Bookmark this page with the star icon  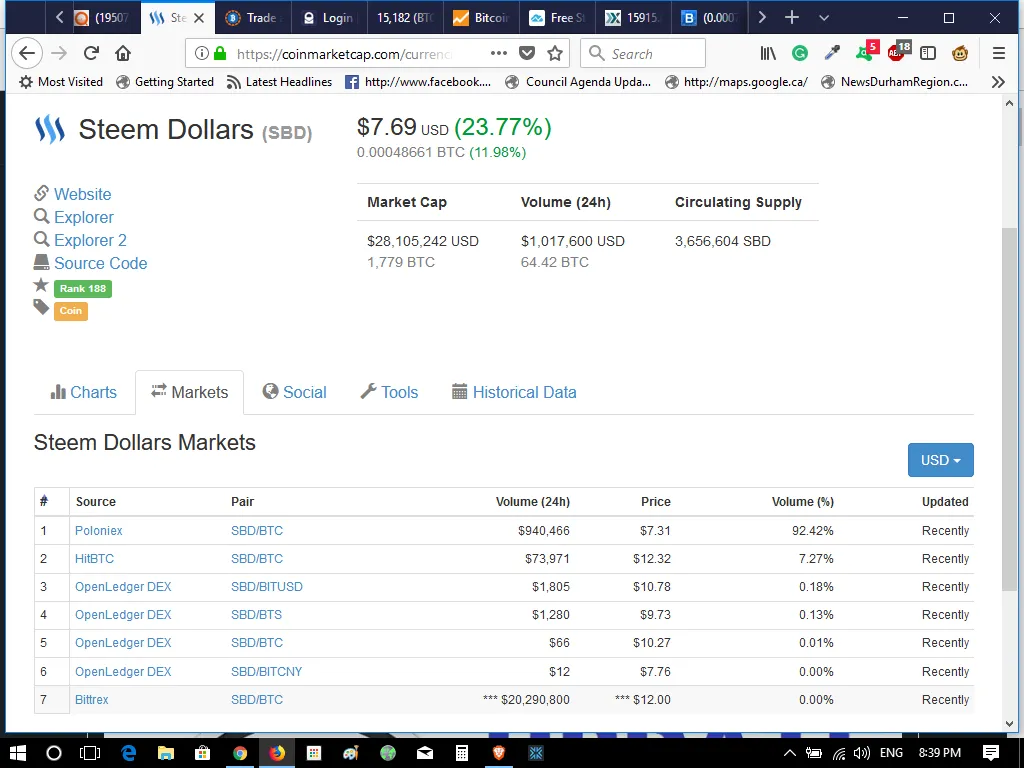(x=555, y=54)
